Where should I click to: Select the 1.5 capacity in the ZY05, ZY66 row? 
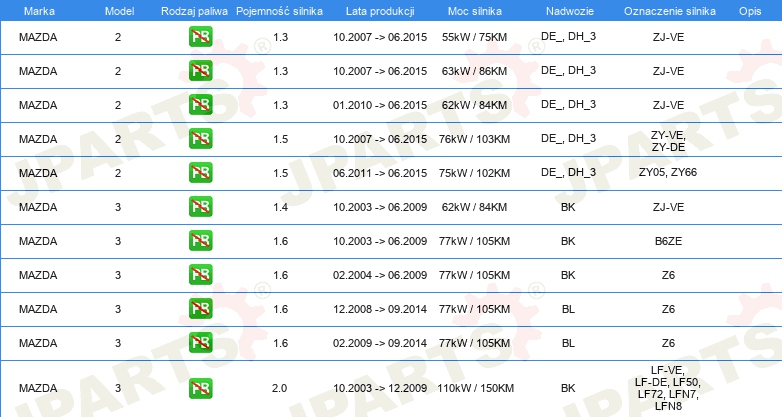(x=280, y=173)
